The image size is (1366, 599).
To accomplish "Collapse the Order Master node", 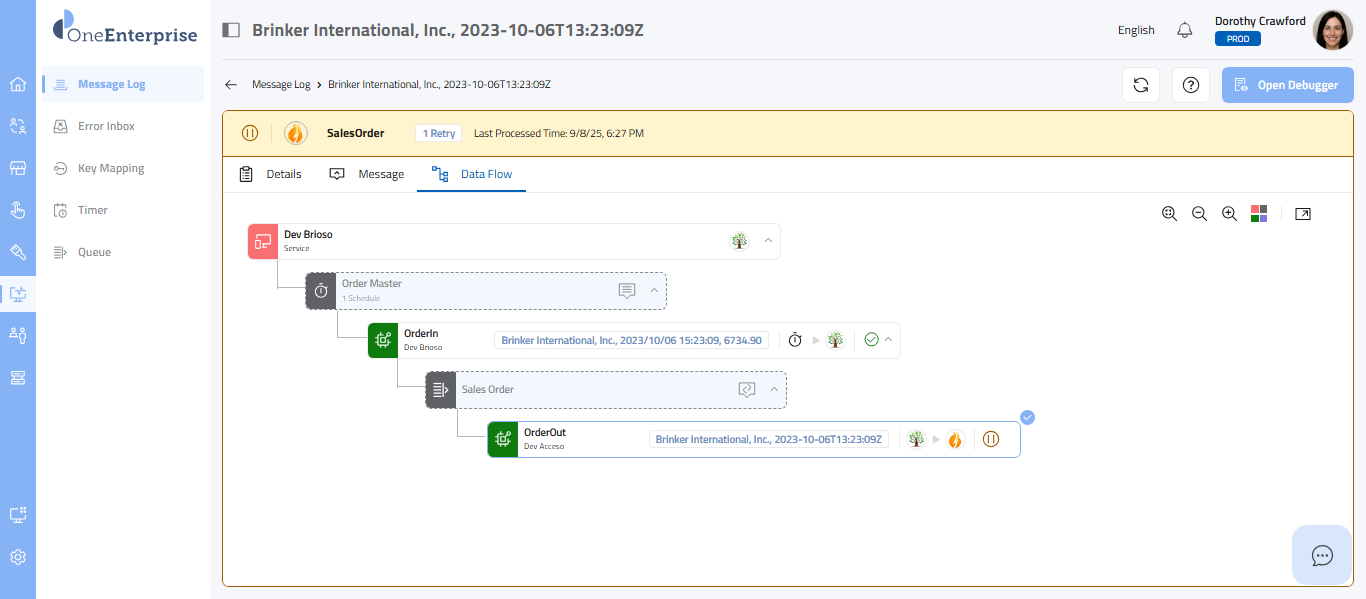I will pos(654,291).
